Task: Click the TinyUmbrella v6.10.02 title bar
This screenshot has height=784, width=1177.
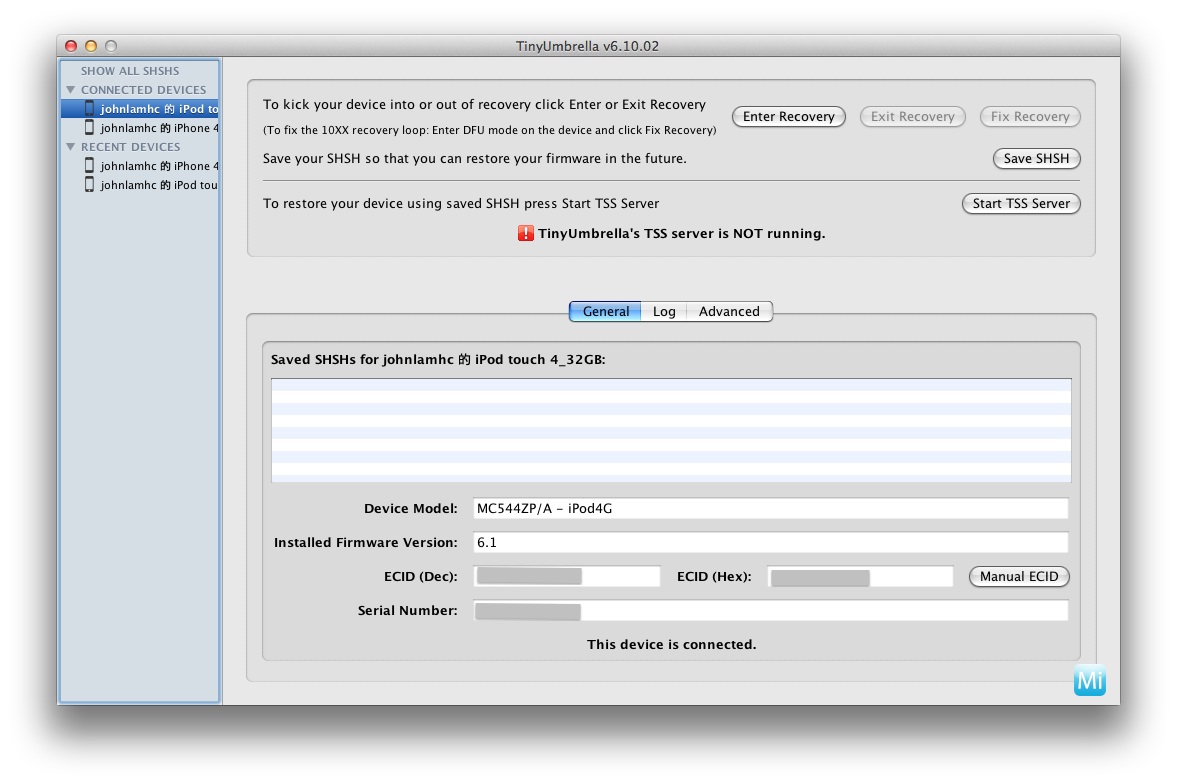Action: pos(588,46)
